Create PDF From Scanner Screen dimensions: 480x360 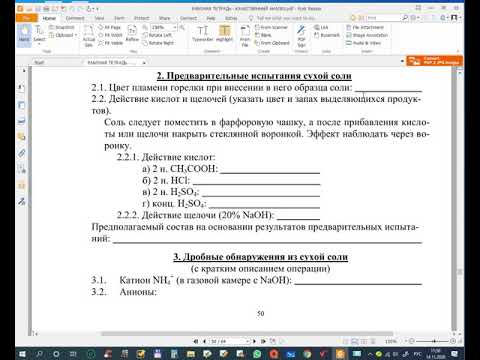click(271, 27)
